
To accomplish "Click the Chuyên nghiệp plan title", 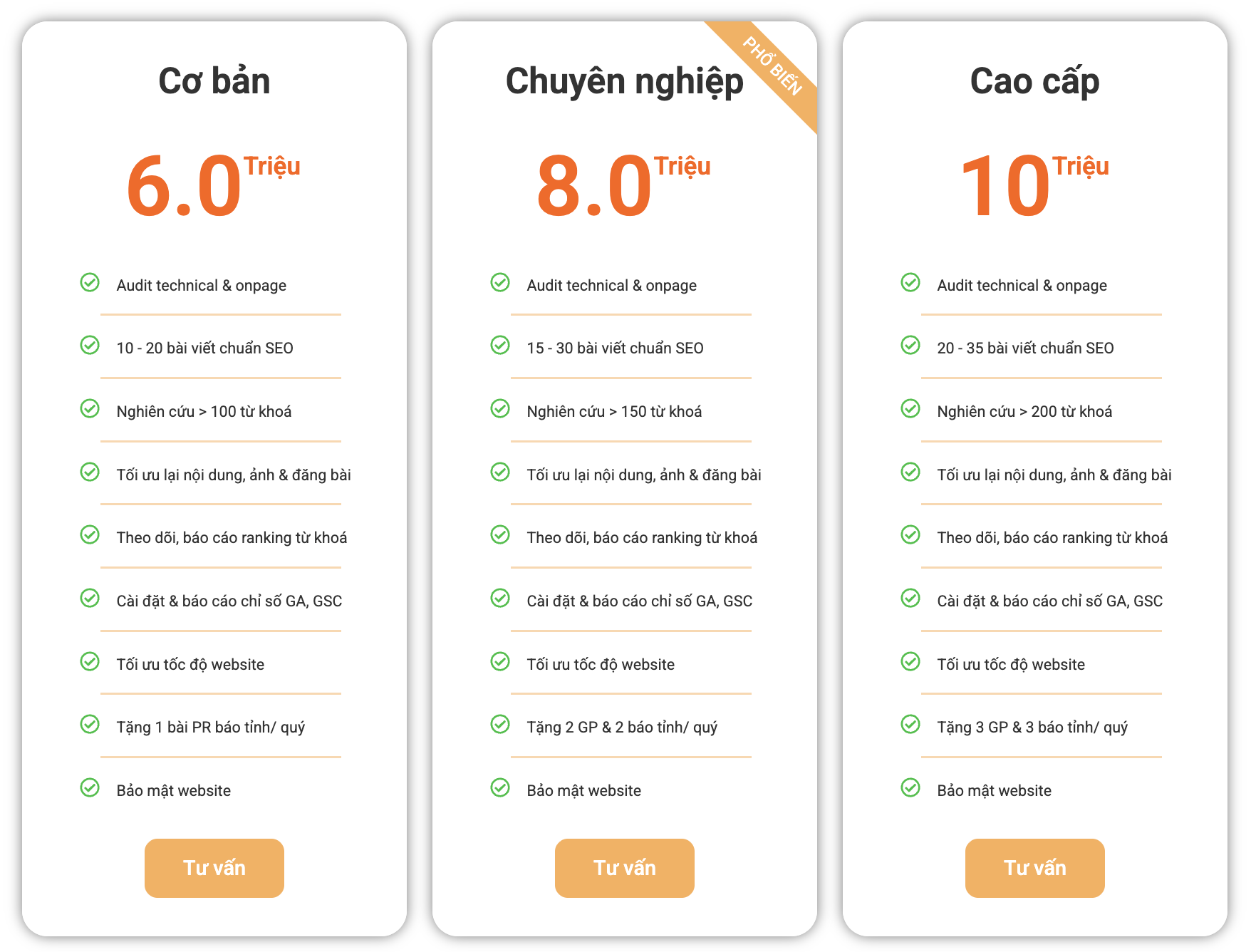I will [x=624, y=81].
